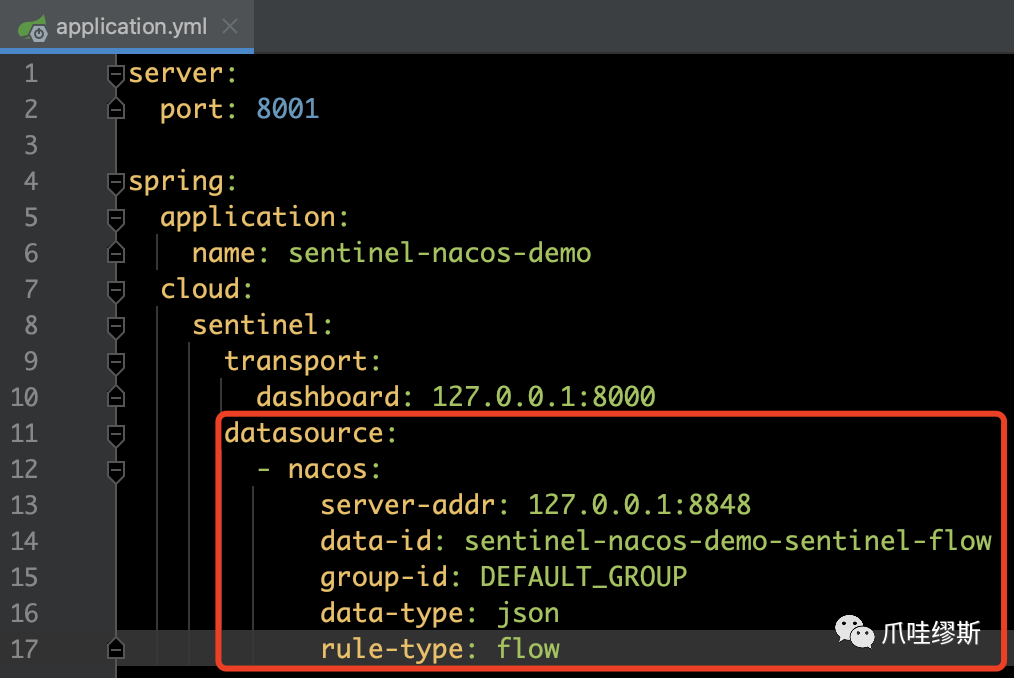Select the application.yml editor tab

click(x=127, y=27)
